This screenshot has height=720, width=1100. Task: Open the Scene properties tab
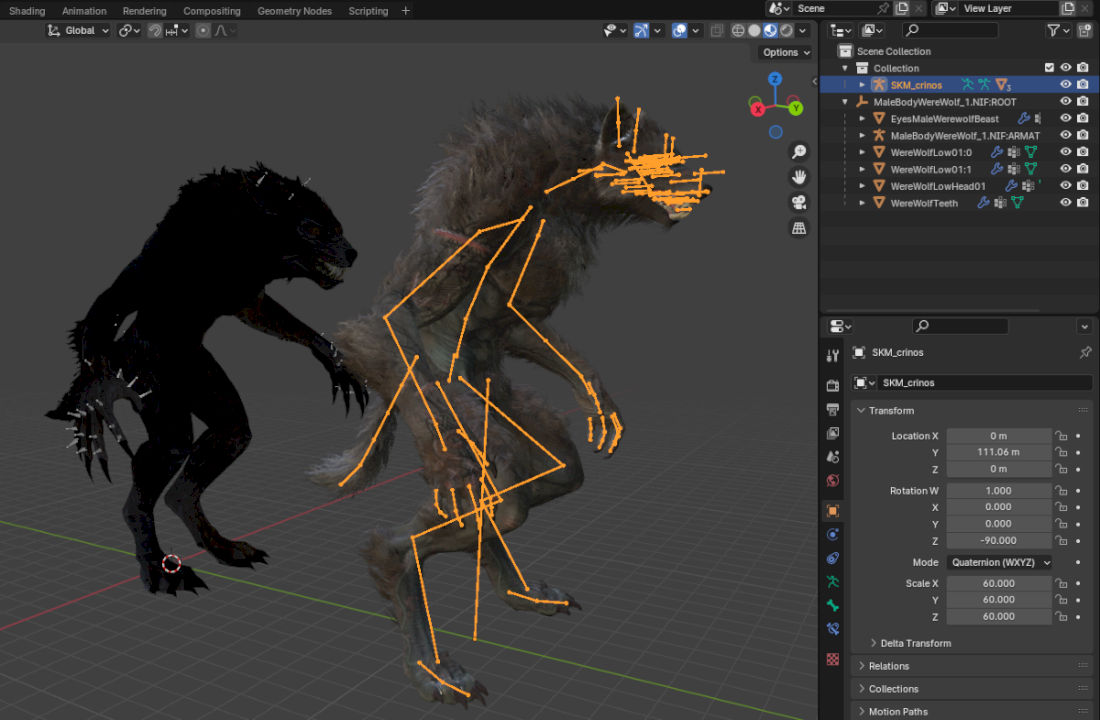[x=833, y=457]
